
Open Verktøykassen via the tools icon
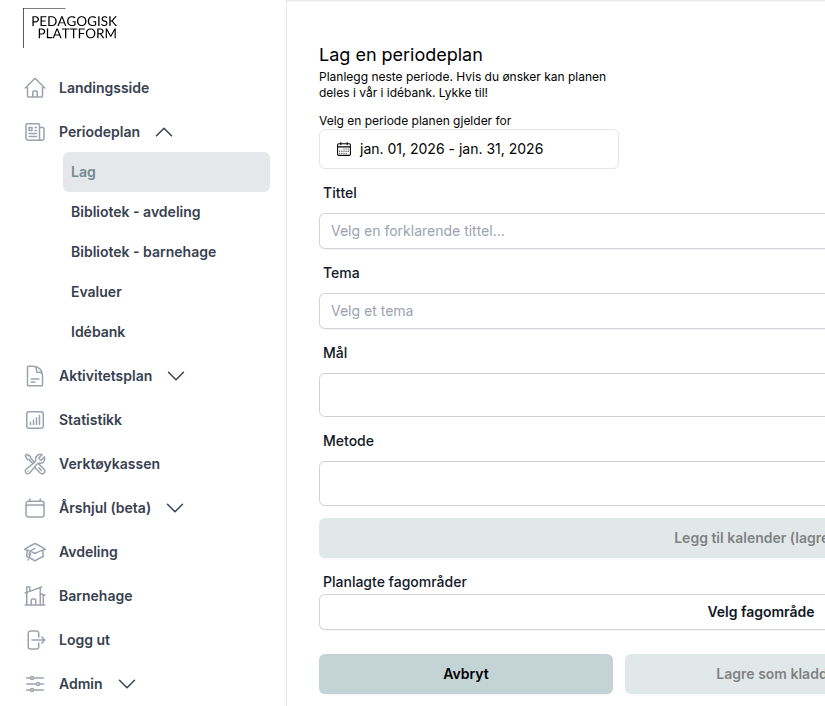(x=35, y=464)
